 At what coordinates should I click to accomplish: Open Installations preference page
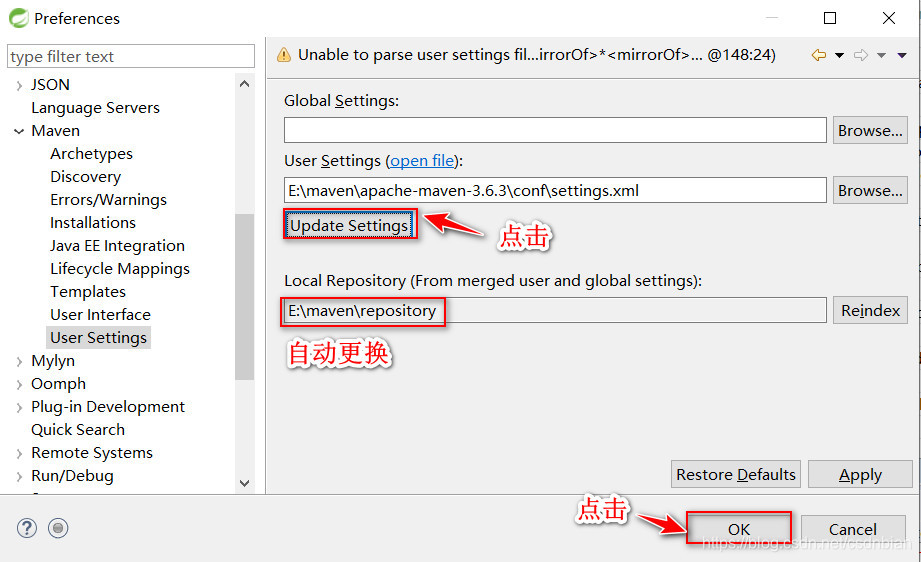point(93,223)
